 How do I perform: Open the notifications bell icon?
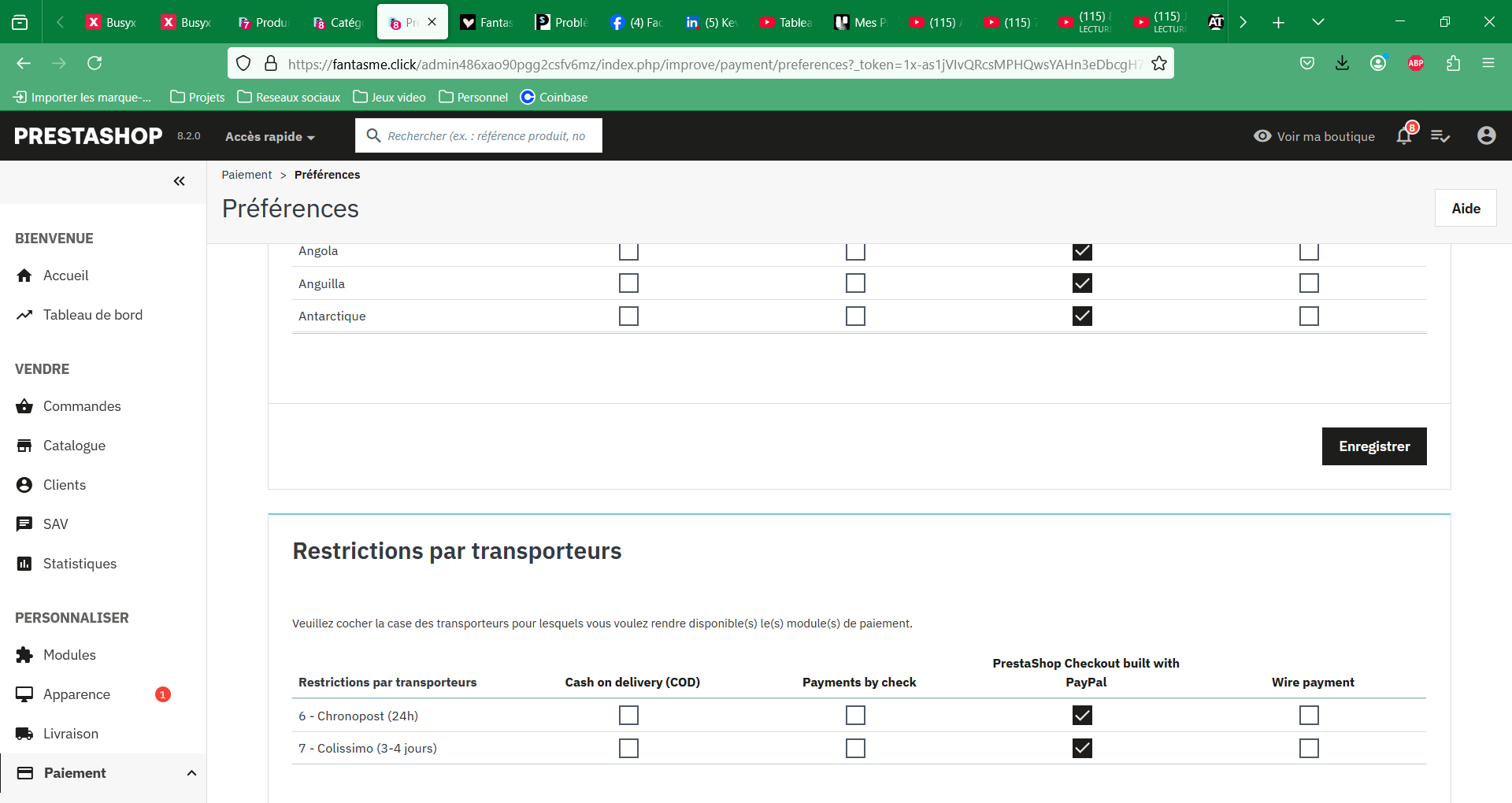[1404, 135]
